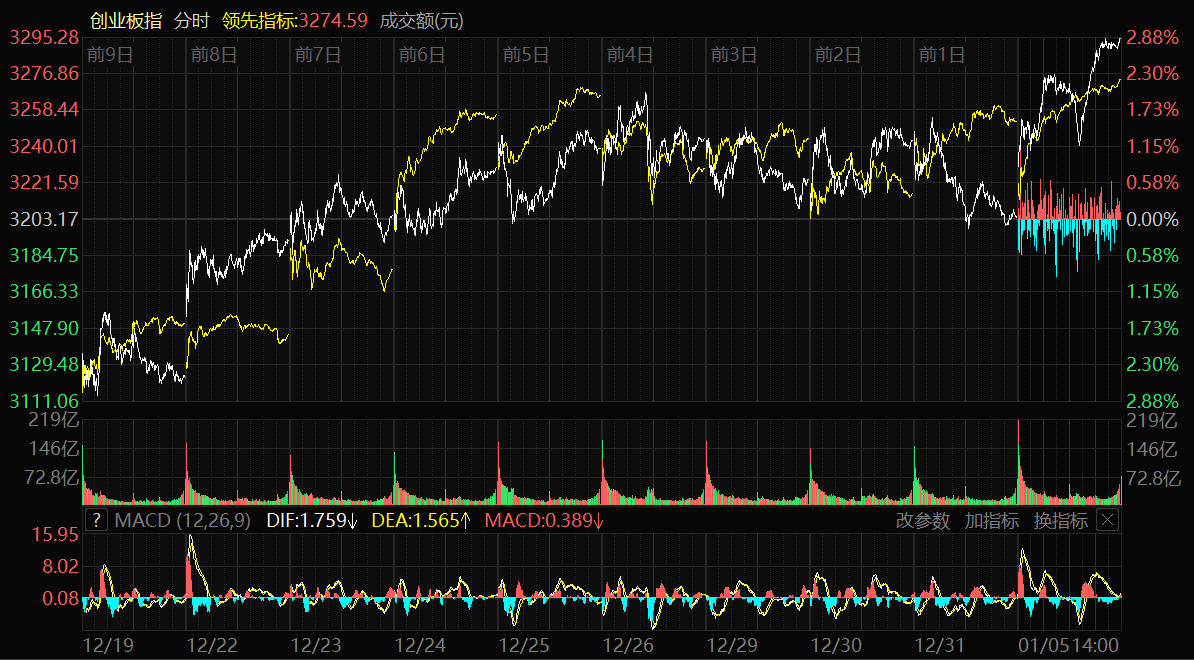Click 换指标 to switch indicator

click(1060, 521)
